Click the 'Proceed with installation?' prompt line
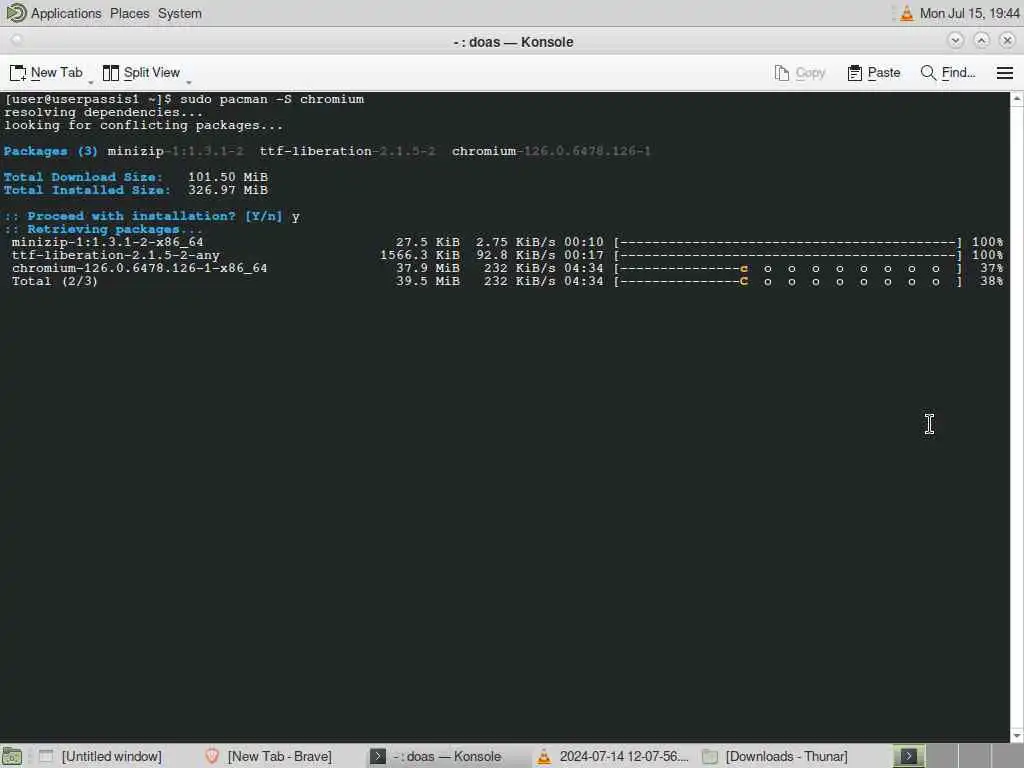The height and width of the screenshot is (768, 1024). coord(152,216)
